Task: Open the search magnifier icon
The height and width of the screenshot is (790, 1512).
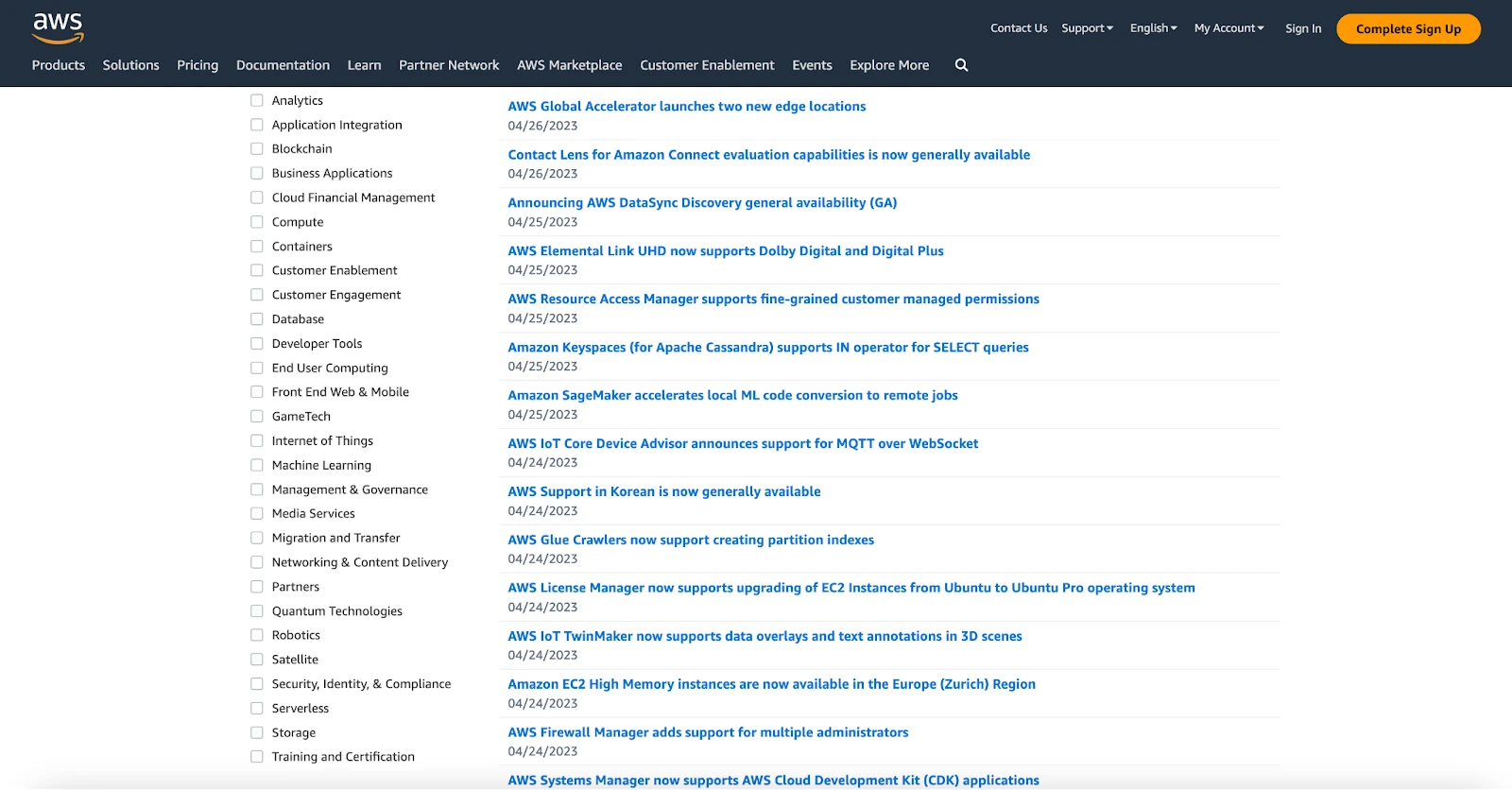Action: tap(961, 65)
